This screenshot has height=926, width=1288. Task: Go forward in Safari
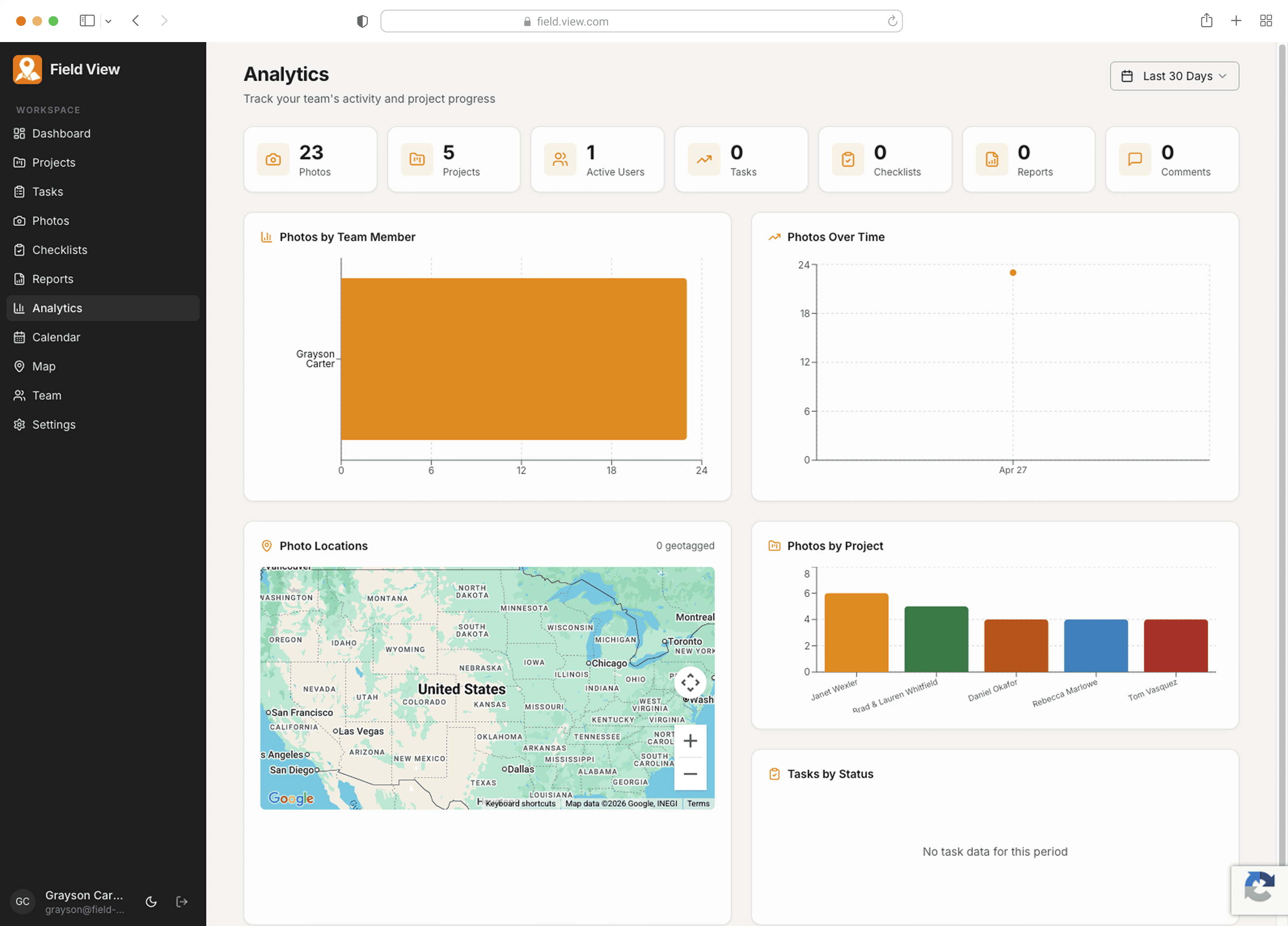coord(164,21)
